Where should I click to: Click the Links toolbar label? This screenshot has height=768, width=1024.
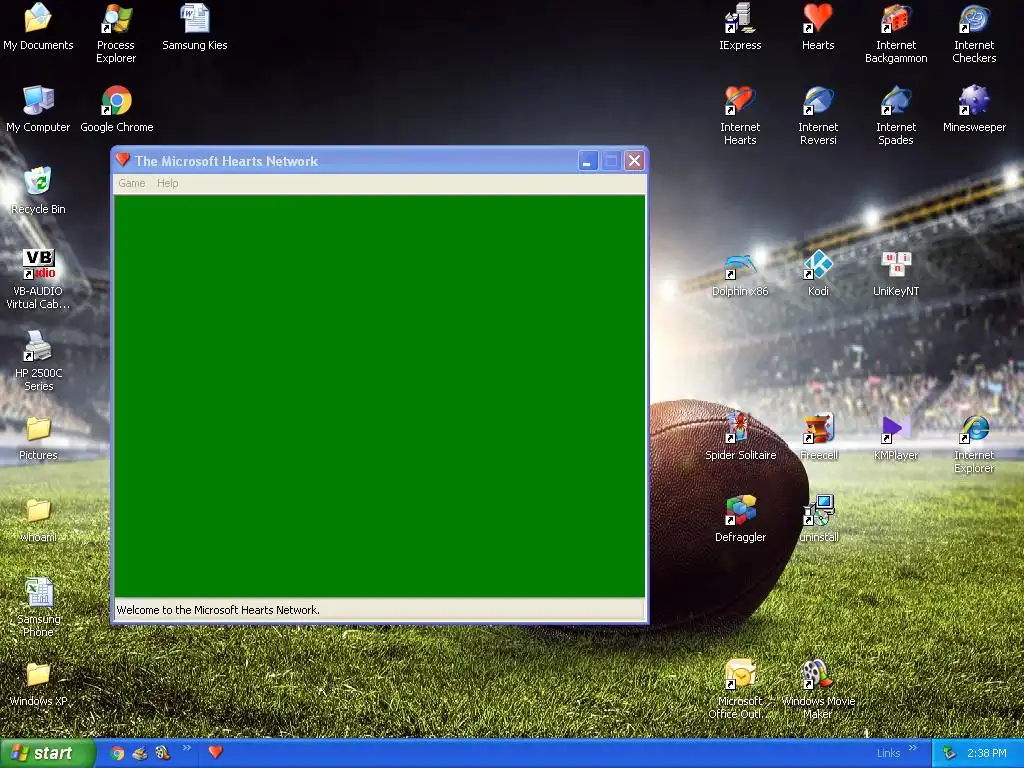coord(888,753)
